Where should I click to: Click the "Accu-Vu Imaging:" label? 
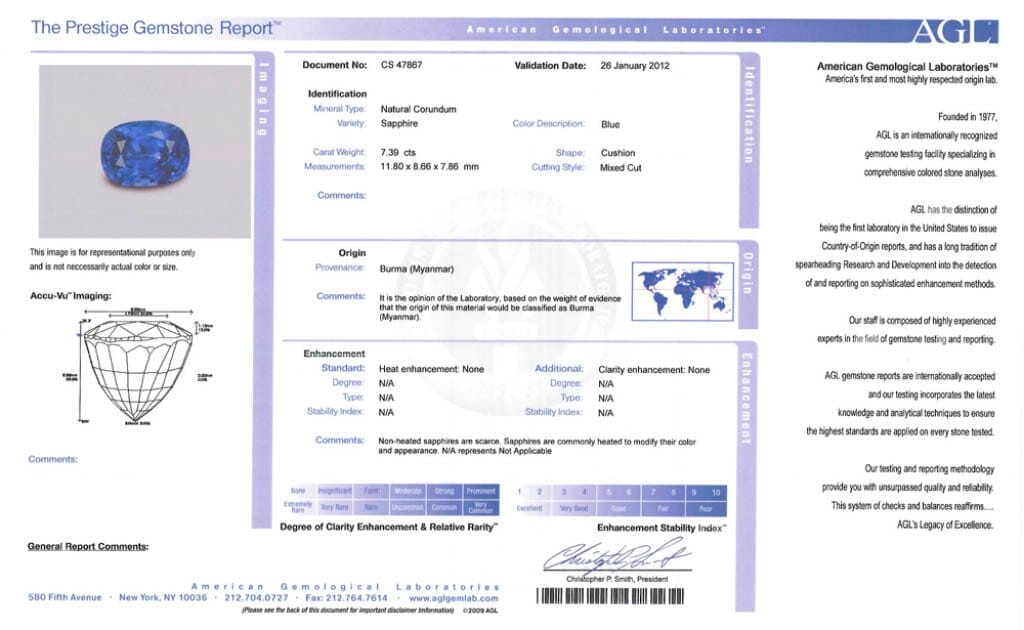click(x=71, y=296)
